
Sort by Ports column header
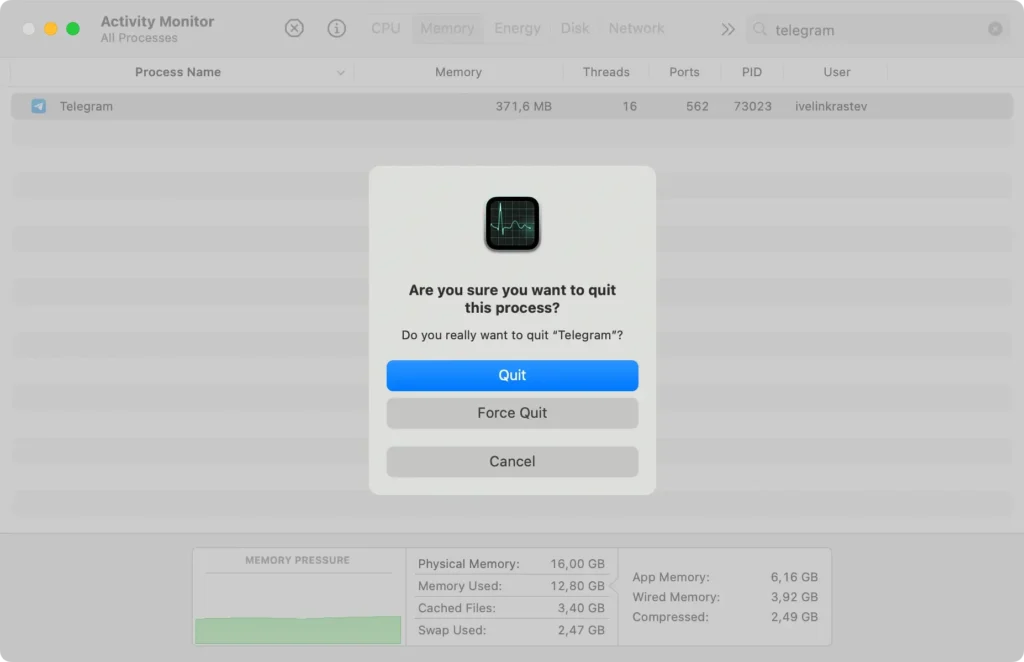point(684,72)
